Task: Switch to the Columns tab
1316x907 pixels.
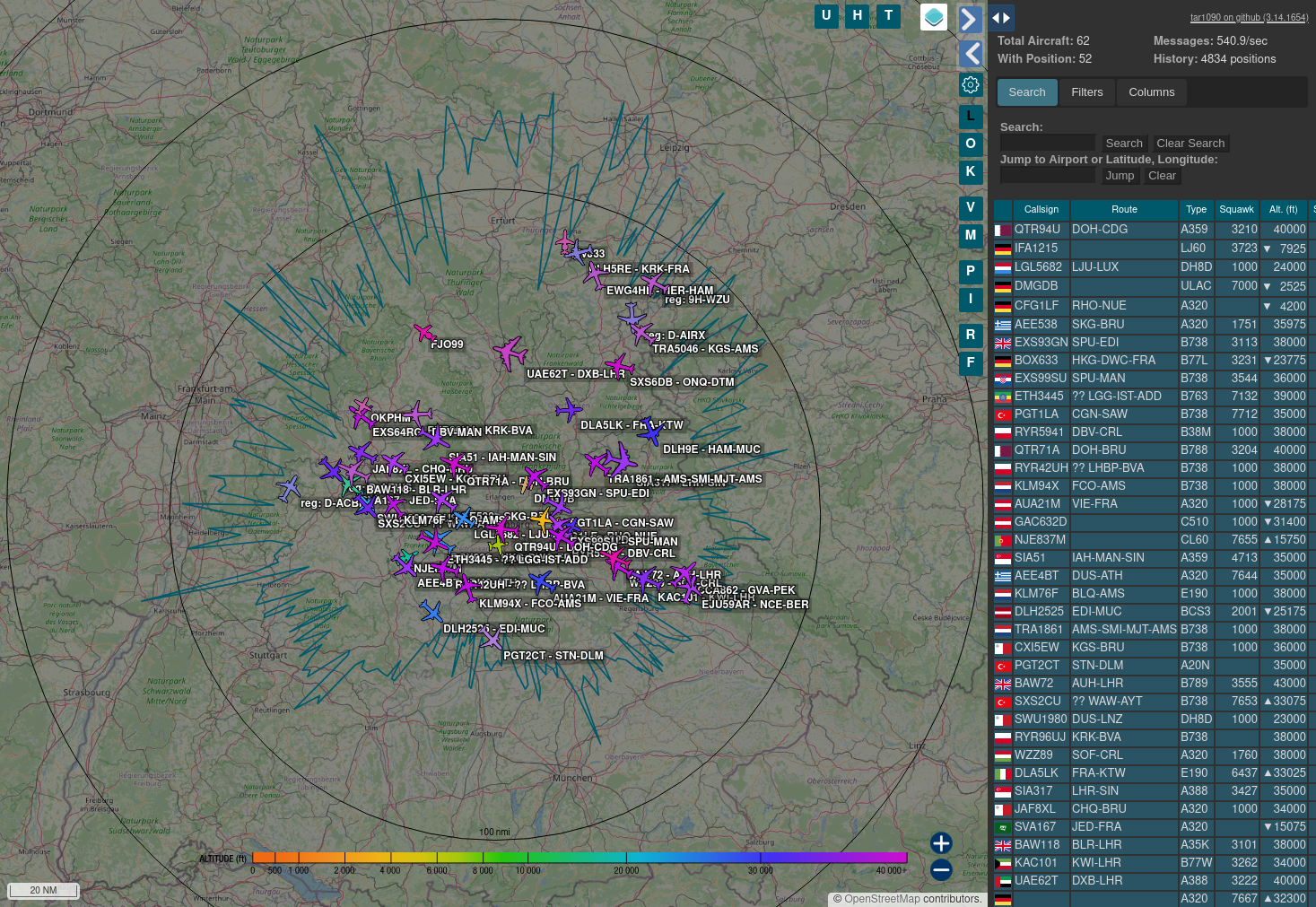Action: point(1151,92)
